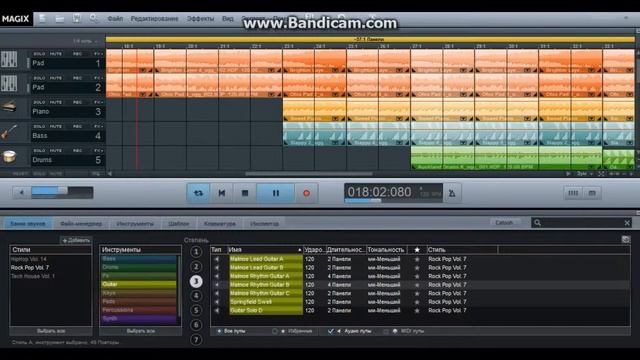Toggle SOLO on Drums track

39,151
